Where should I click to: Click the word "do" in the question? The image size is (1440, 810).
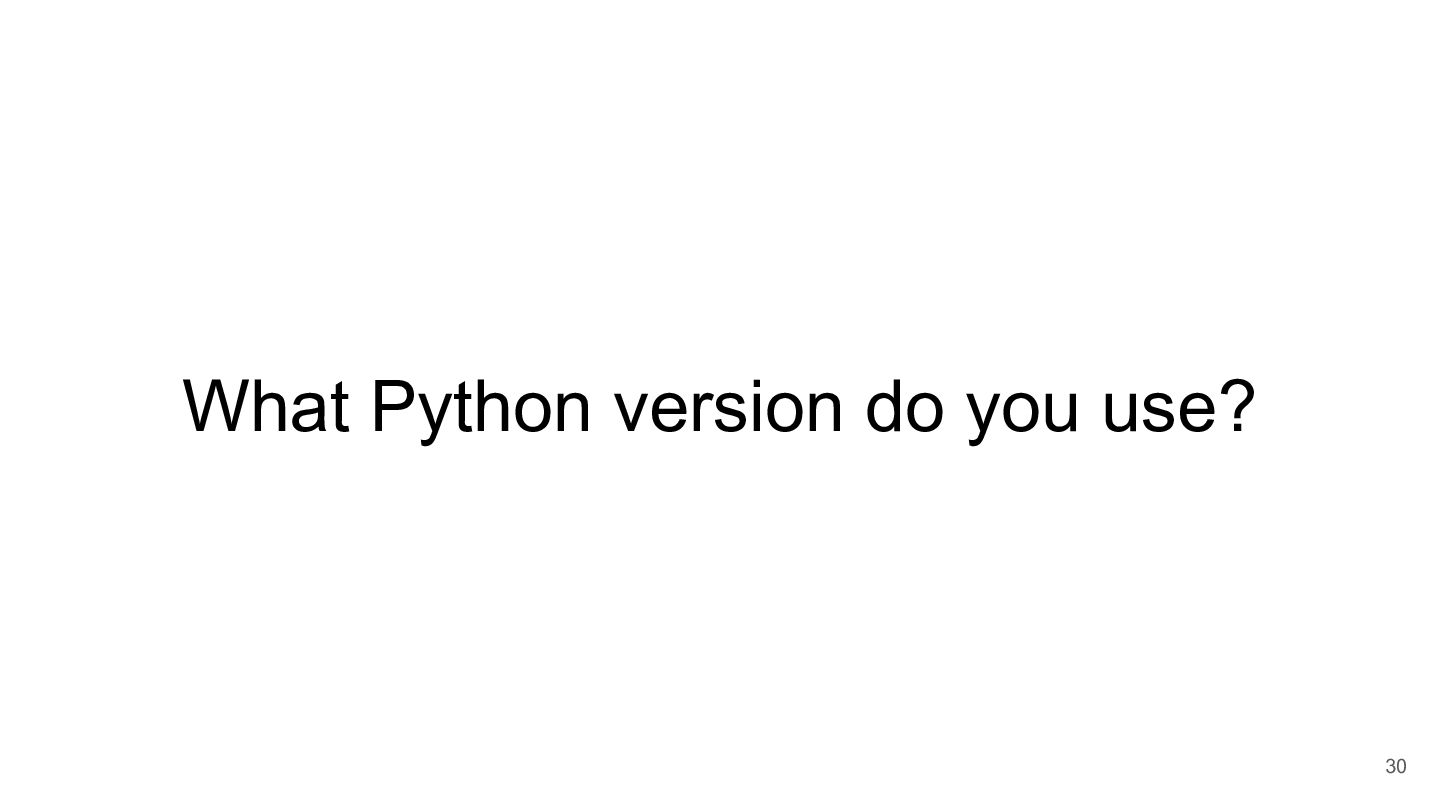tap(904, 406)
